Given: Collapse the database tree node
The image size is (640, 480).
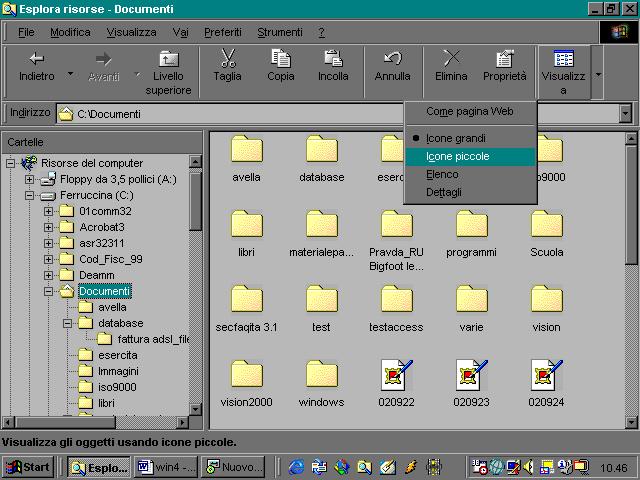Looking at the screenshot, I should [68, 324].
